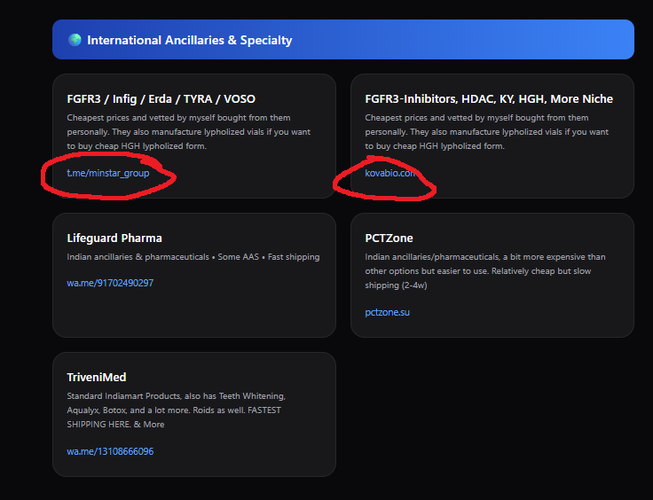Open the pctzone.su link
Image resolution: width=653 pixels, height=500 pixels.
pyautogui.click(x=387, y=312)
